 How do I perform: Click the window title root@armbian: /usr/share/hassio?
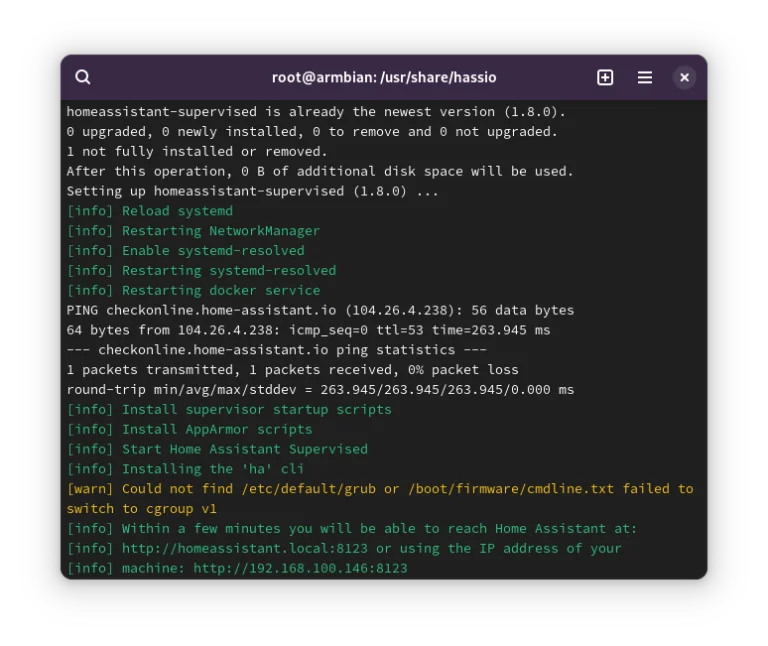(x=384, y=77)
